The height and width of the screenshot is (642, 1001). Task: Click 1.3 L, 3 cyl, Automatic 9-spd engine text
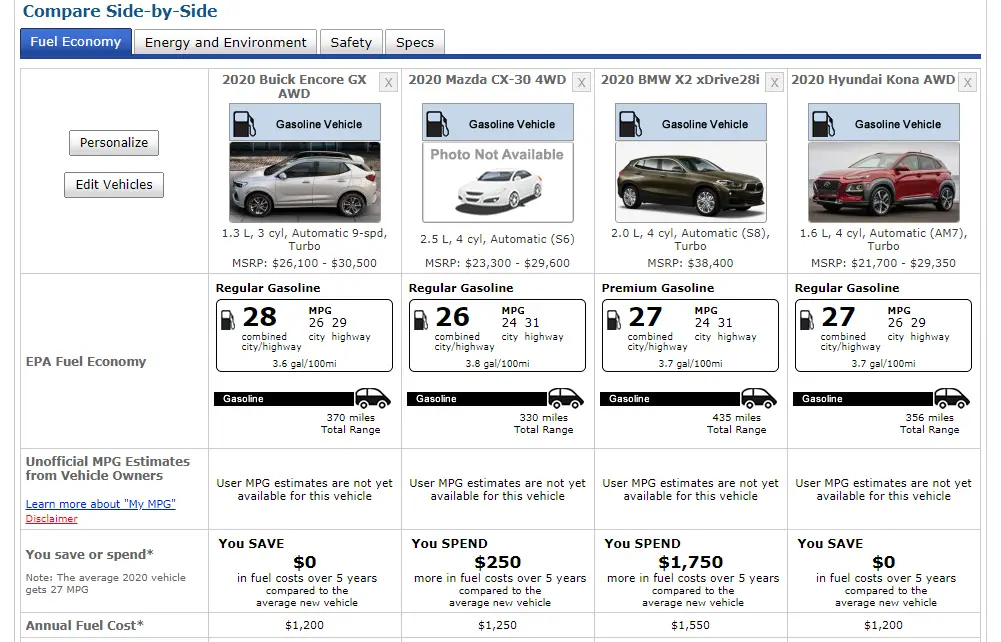click(305, 239)
